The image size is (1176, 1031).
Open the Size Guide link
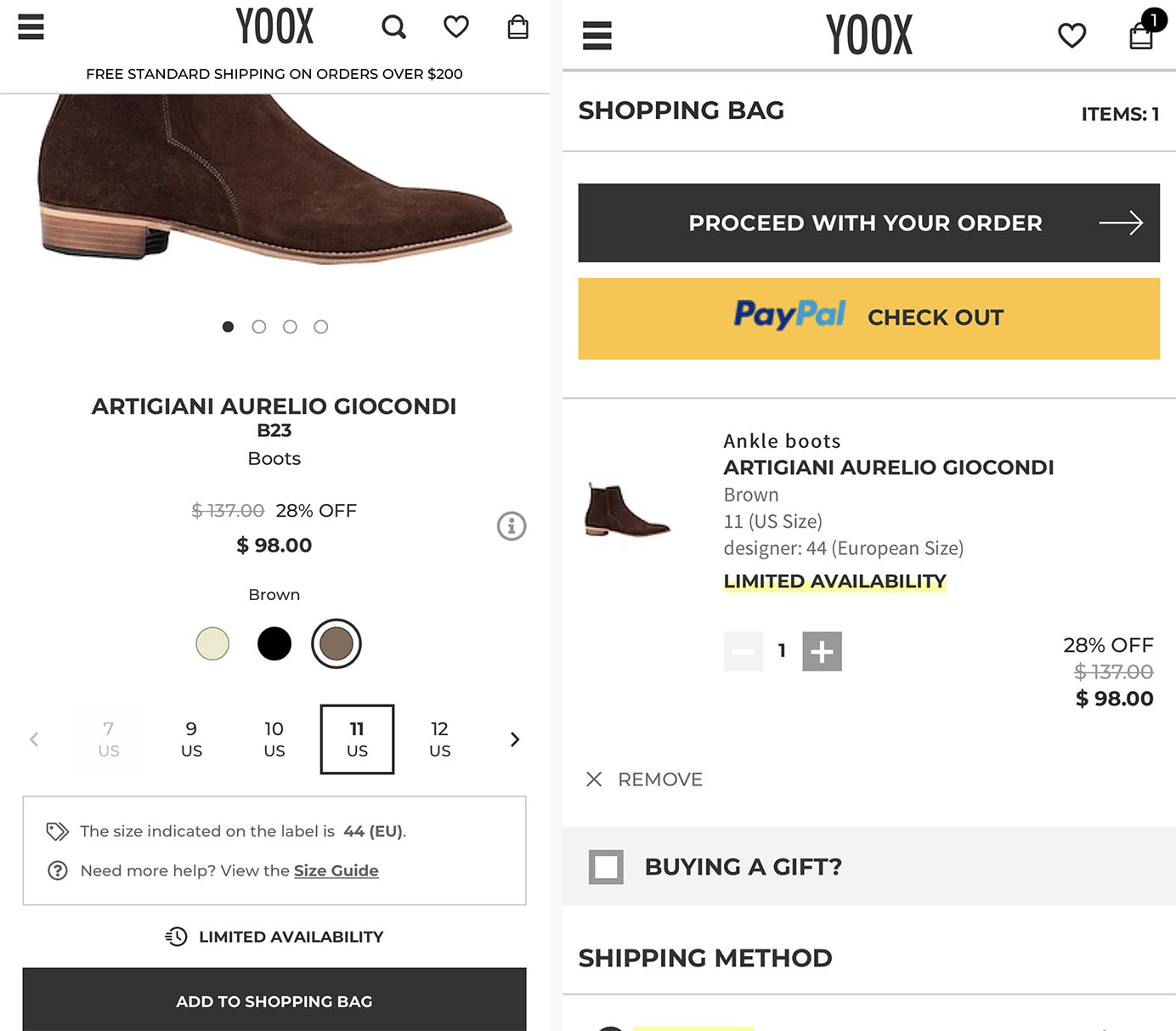(x=336, y=870)
